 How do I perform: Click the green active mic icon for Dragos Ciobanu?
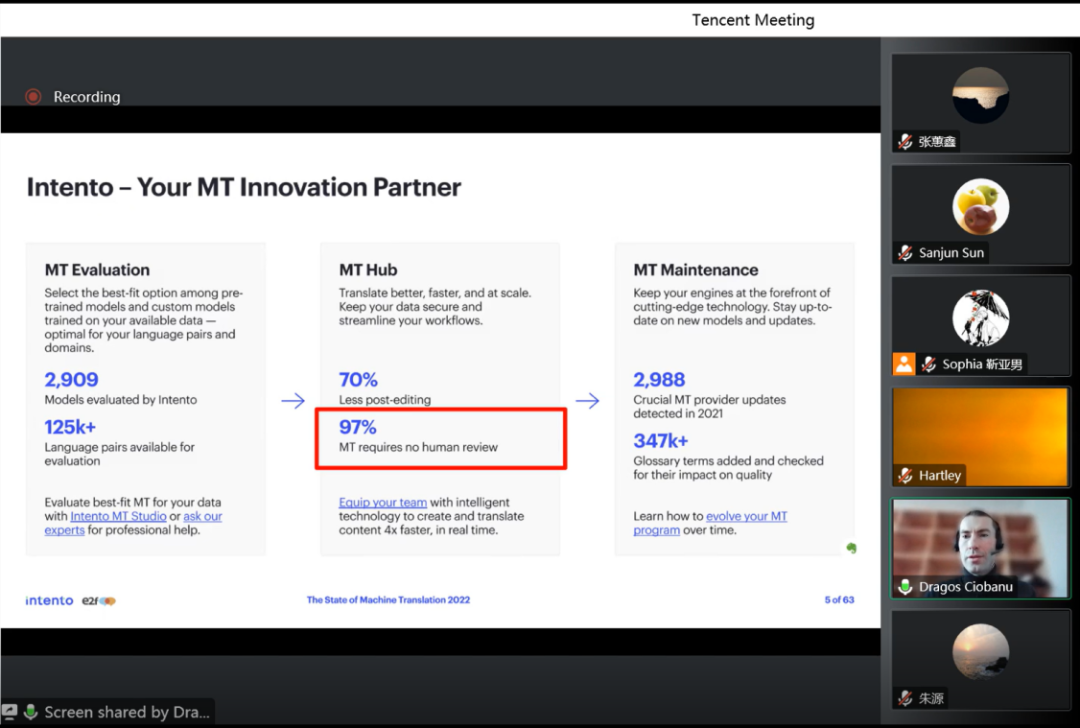click(x=905, y=587)
